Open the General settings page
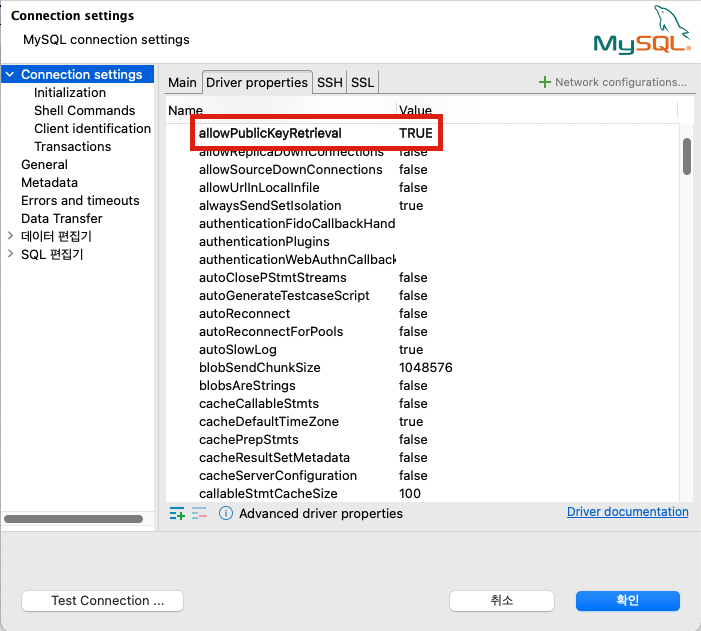The width and height of the screenshot is (701, 631). click(x=45, y=165)
